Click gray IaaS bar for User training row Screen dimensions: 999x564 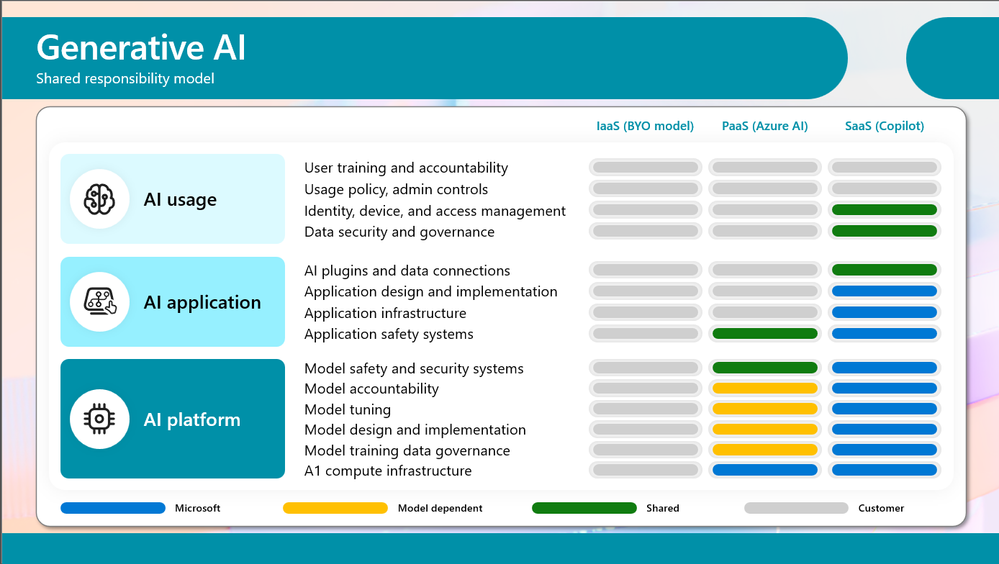645,168
